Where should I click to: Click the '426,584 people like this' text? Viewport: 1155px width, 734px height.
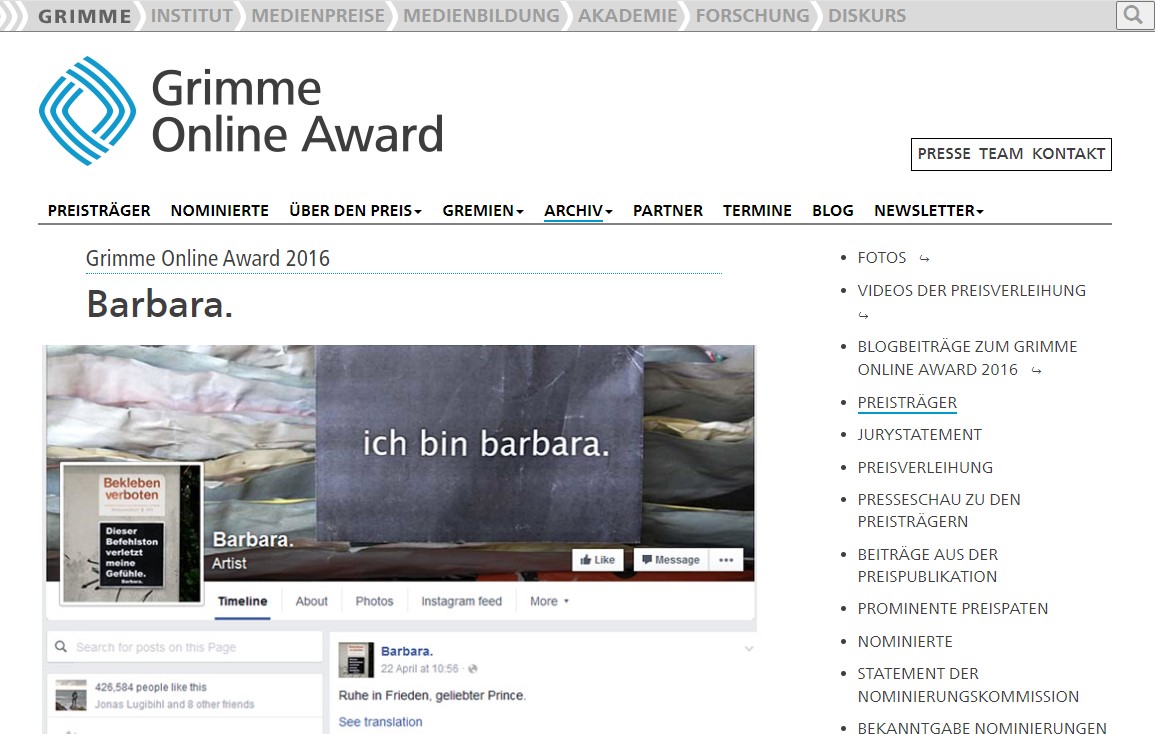pyautogui.click(x=150, y=687)
